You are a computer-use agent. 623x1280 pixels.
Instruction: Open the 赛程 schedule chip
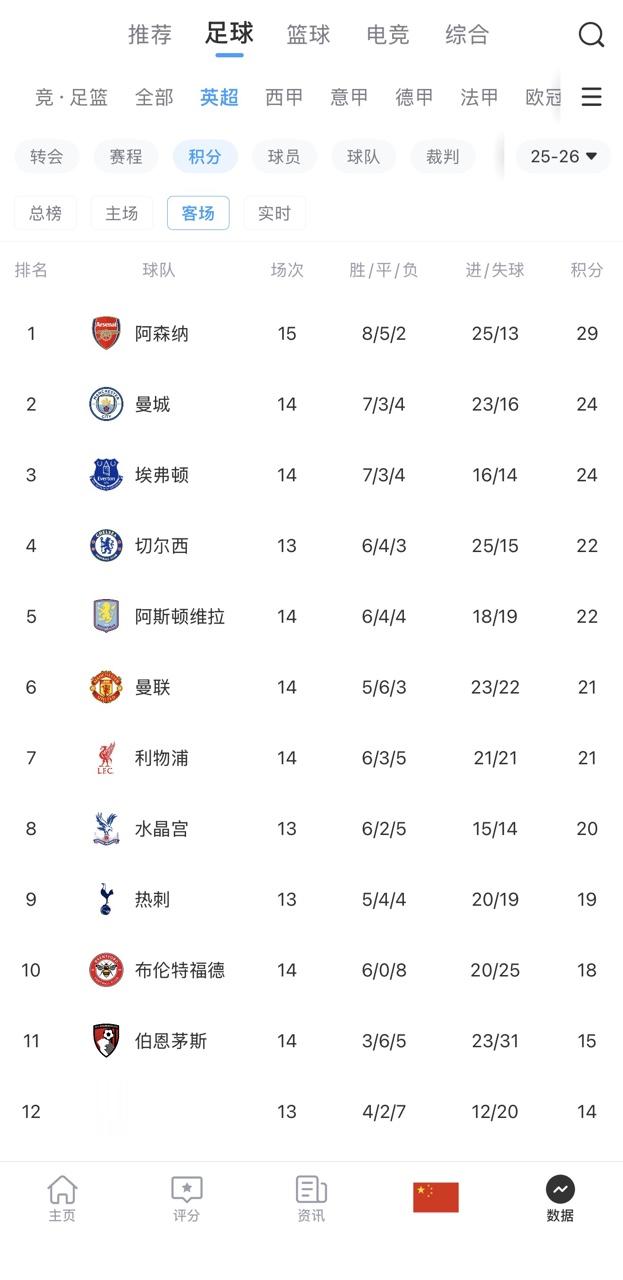pyautogui.click(x=126, y=156)
